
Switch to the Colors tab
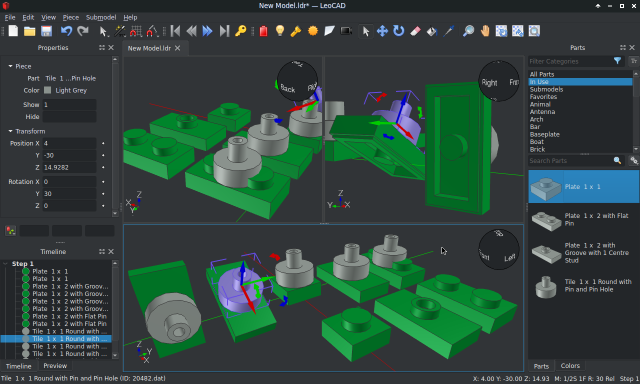(570, 366)
